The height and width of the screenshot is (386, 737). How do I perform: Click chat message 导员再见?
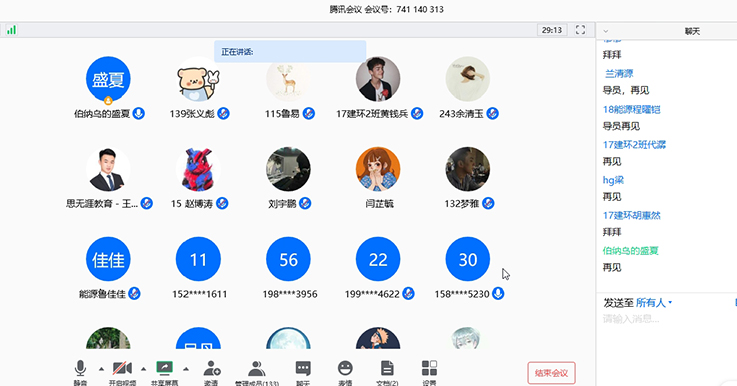(x=621, y=126)
